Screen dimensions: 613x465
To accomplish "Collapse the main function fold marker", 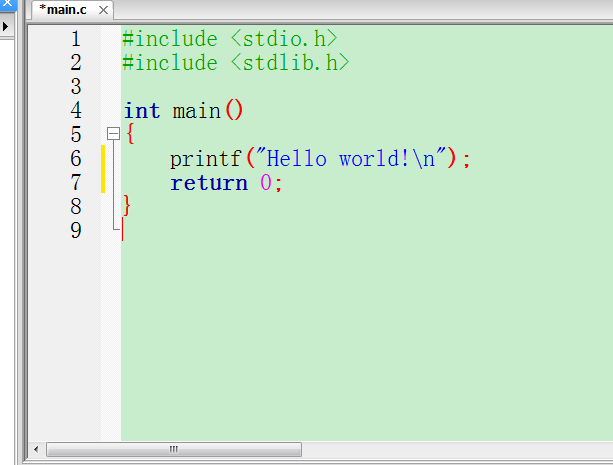I will pyautogui.click(x=113, y=134).
